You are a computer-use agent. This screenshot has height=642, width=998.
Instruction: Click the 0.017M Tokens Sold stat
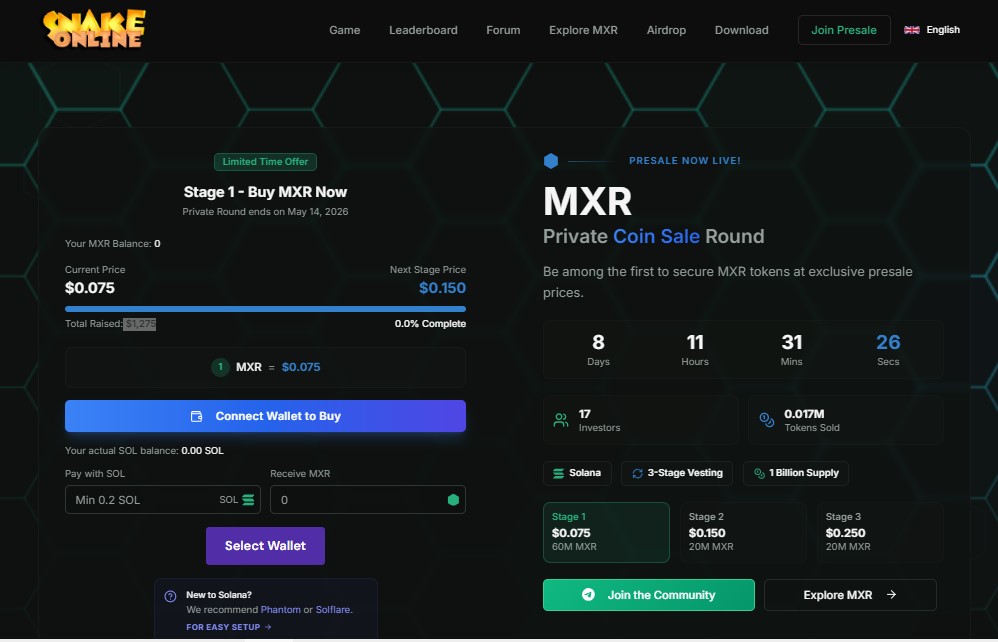tap(846, 420)
